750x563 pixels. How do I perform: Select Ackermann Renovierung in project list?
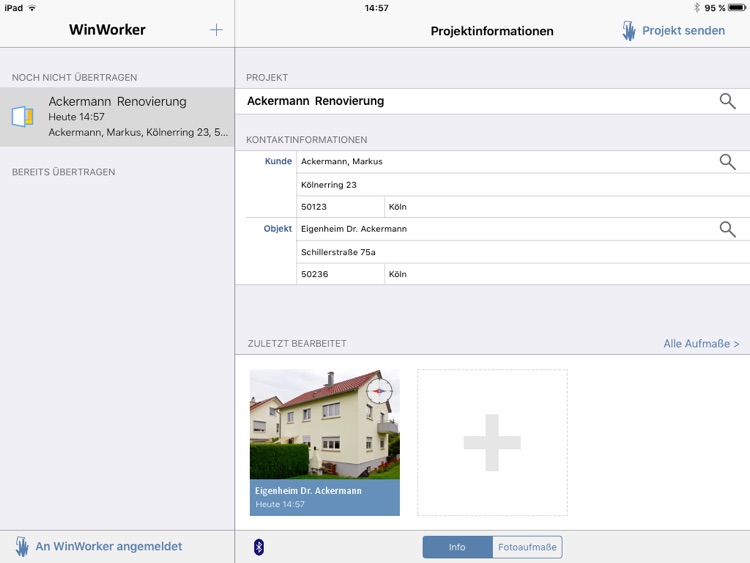tap(117, 116)
